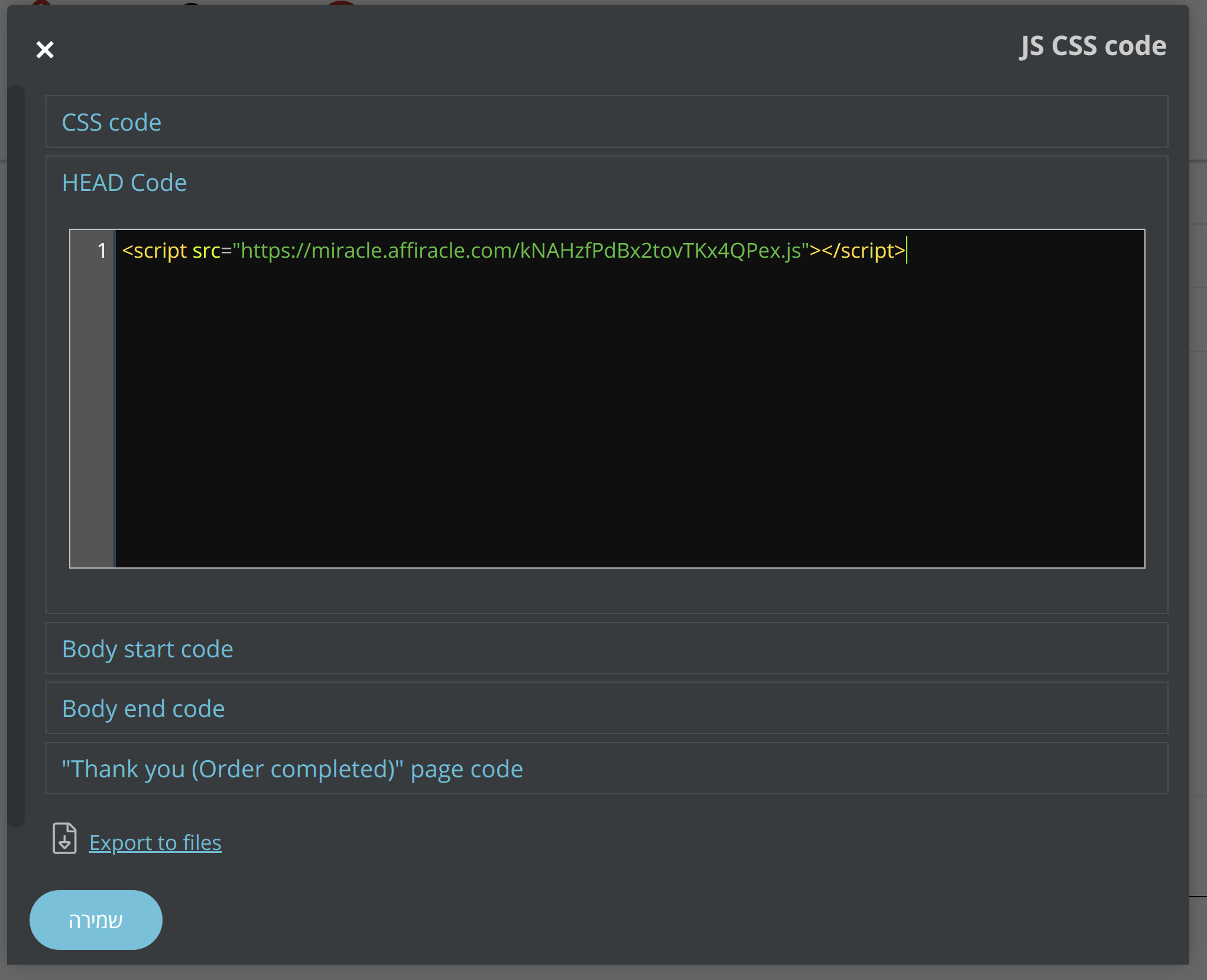Viewport: 1207px width, 980px height.
Task: Click the kNAHzfPdBx2tovTKx4QPex.js filename in the URL
Action: [x=659, y=251]
